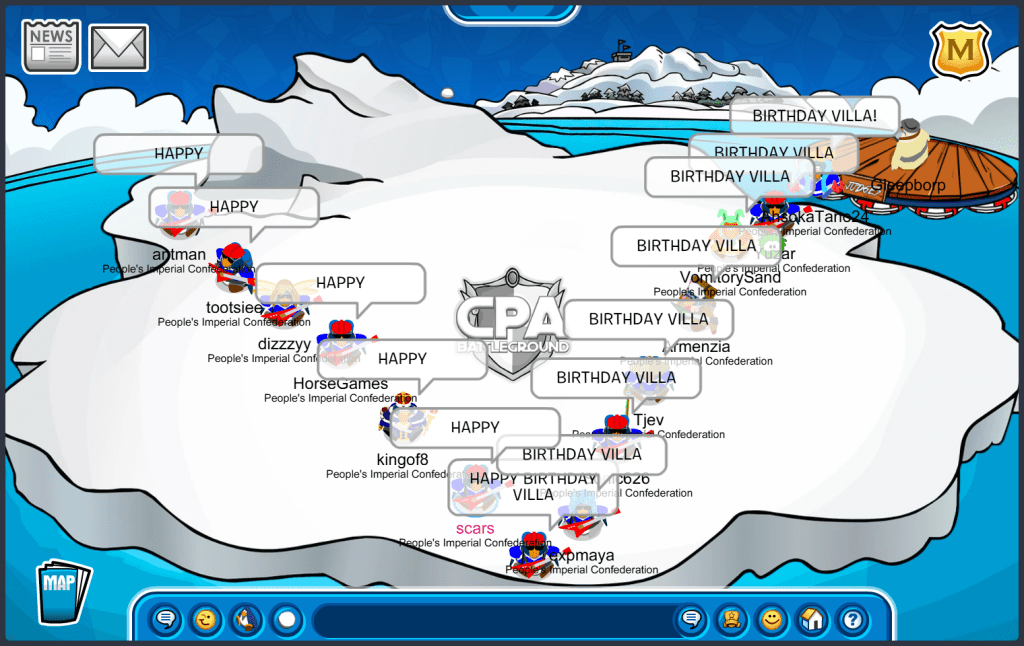
Task: Open safe chat messages speech bubble
Action: point(166,620)
